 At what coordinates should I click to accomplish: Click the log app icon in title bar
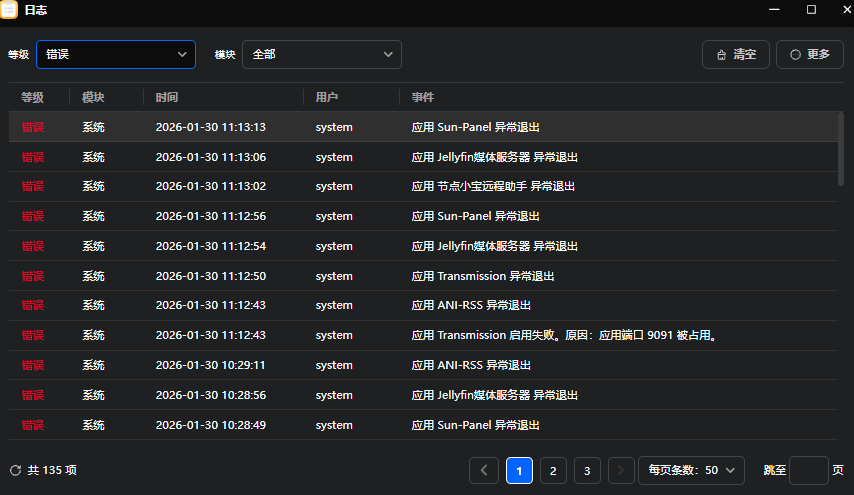9,10
